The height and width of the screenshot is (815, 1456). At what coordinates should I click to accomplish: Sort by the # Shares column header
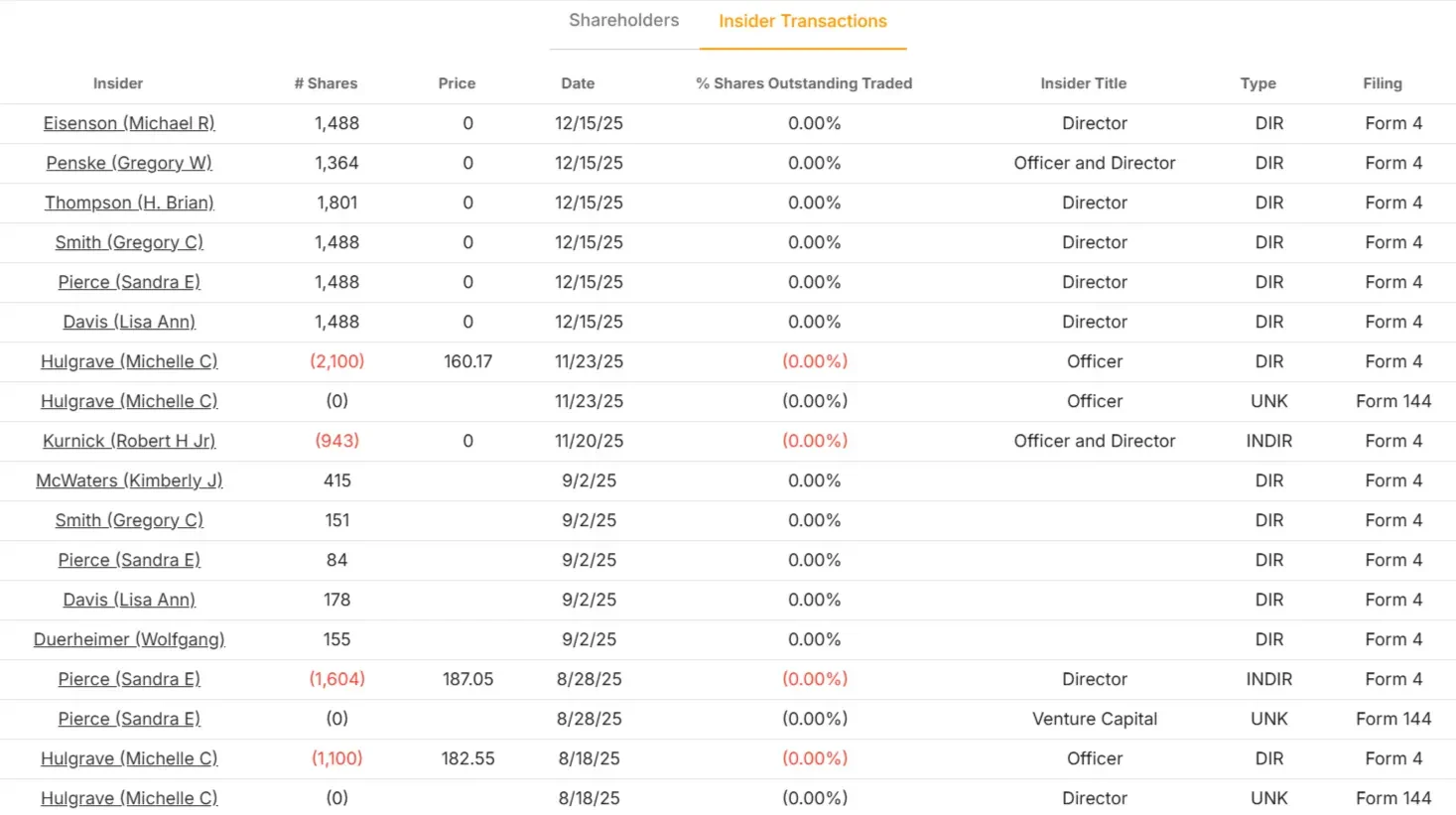326,83
